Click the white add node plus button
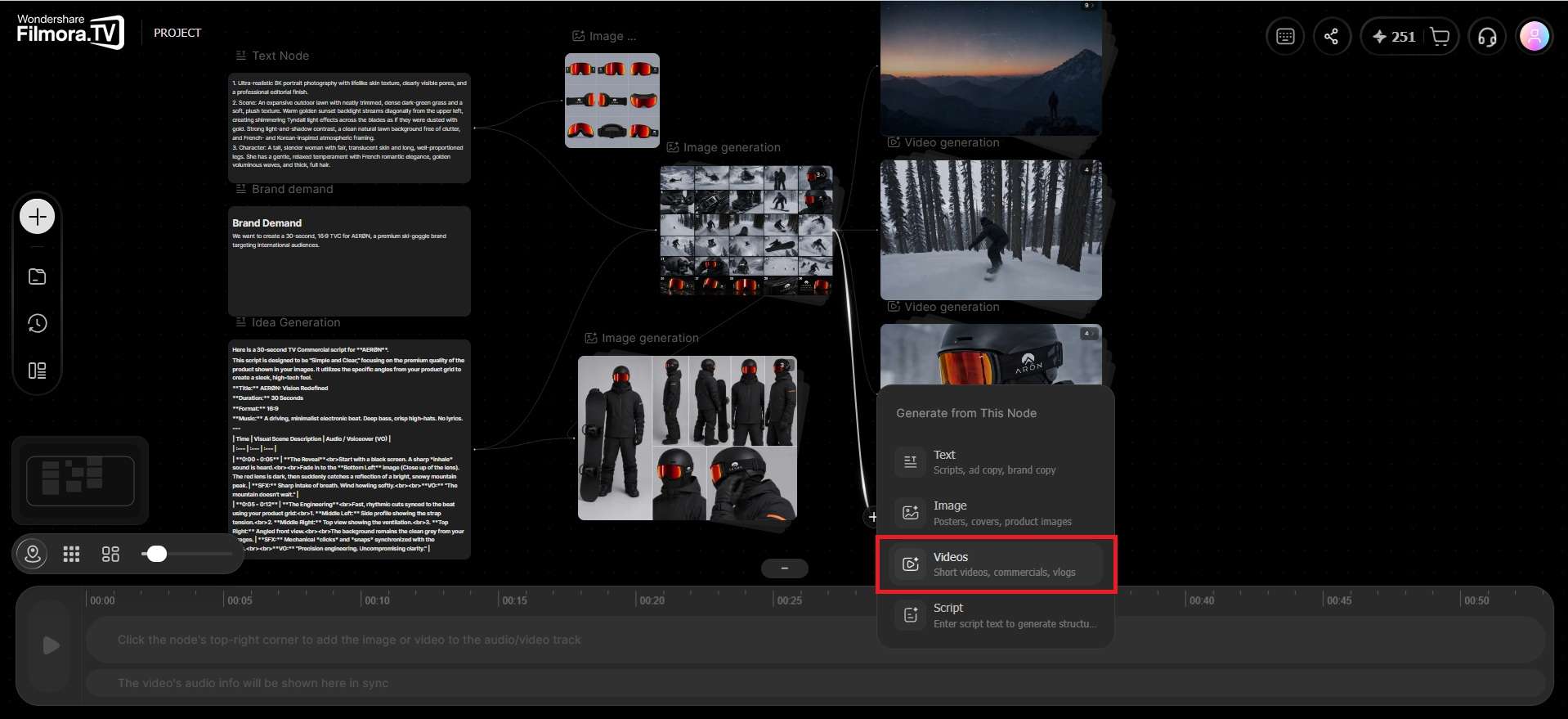1568x719 pixels. 37,217
